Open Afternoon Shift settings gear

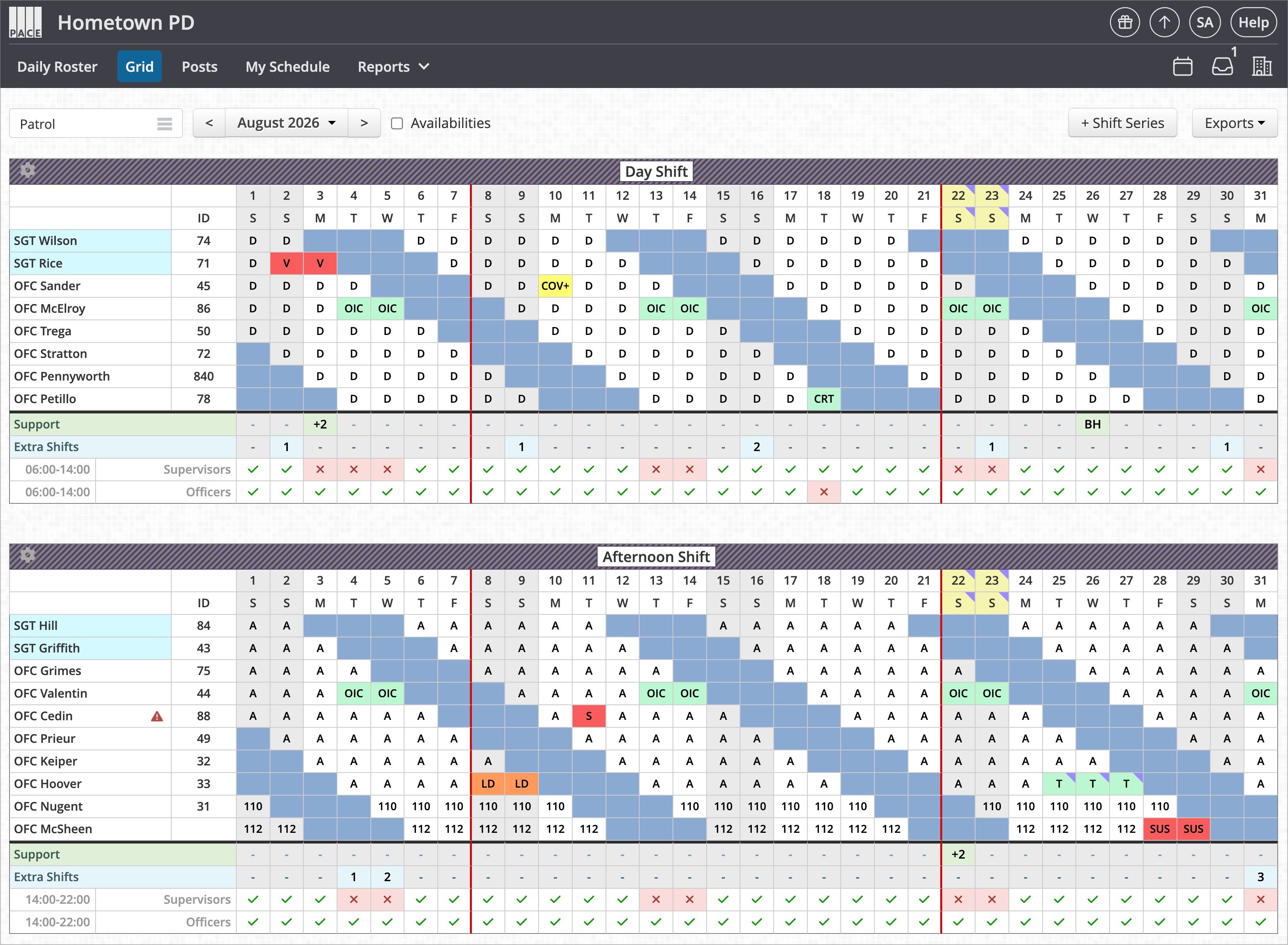pos(27,555)
